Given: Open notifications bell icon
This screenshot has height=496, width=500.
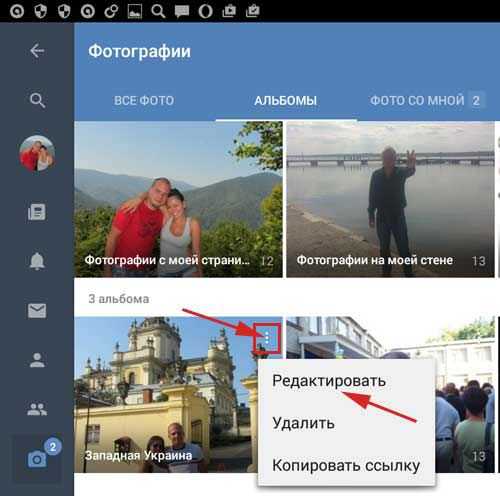Looking at the screenshot, I should pyautogui.click(x=37, y=260).
